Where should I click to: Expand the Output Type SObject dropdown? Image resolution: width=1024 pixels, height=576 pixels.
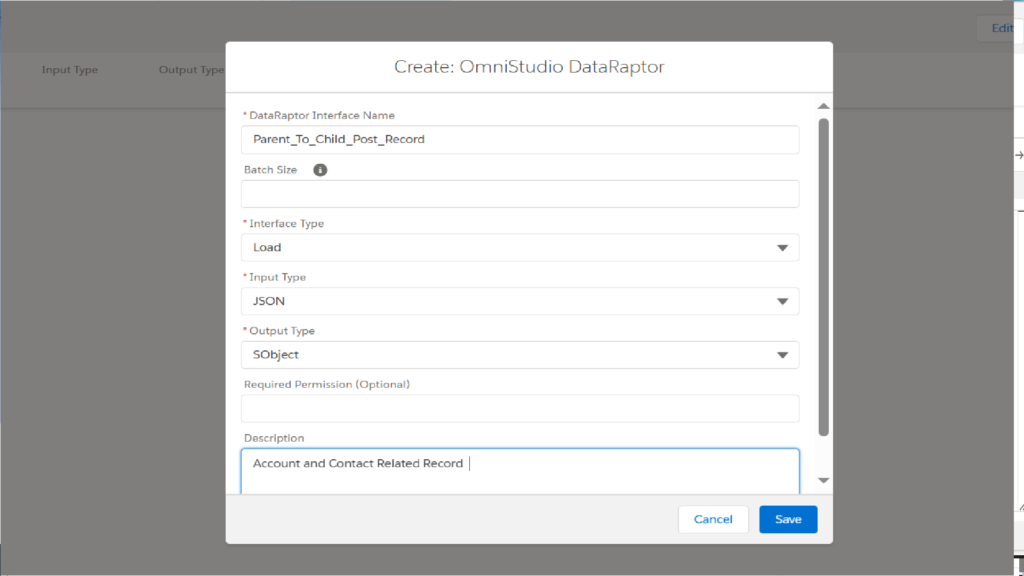[520, 355]
